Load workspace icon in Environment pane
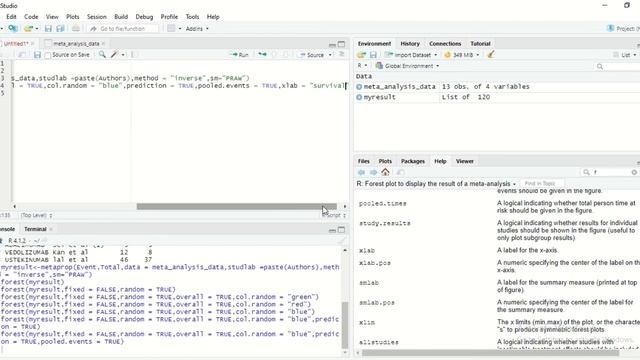 361,55
